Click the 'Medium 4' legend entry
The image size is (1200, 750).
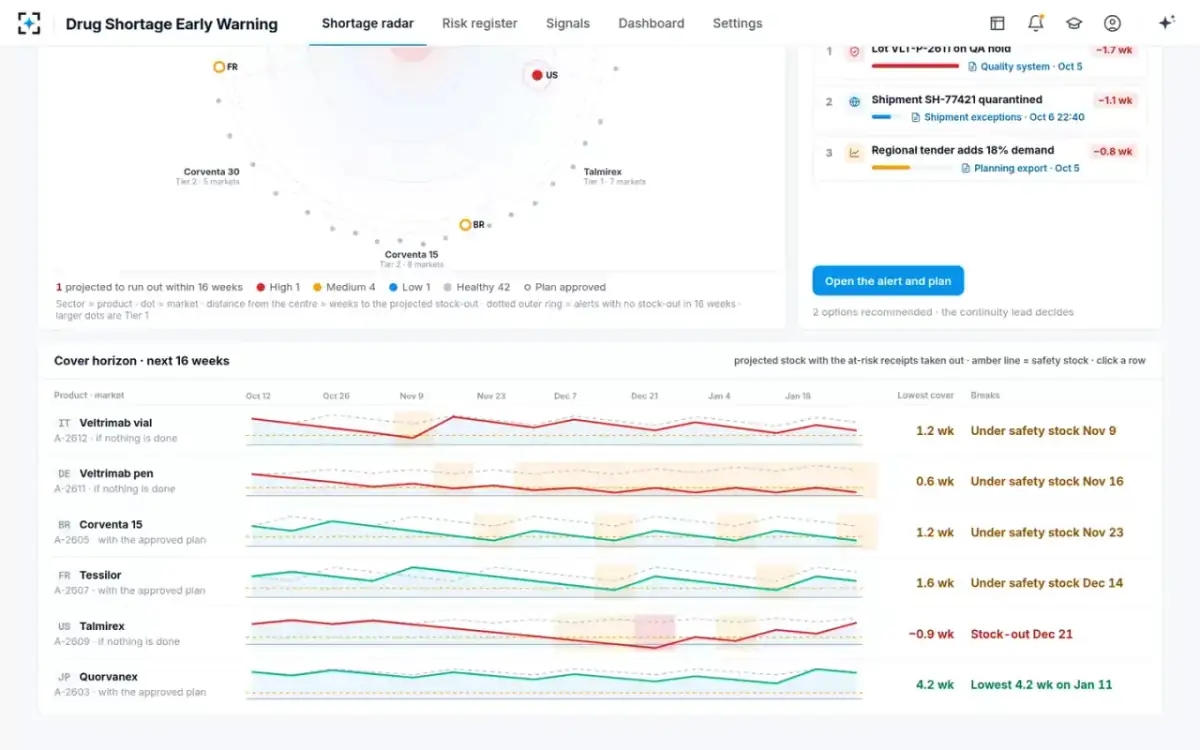click(x=344, y=287)
